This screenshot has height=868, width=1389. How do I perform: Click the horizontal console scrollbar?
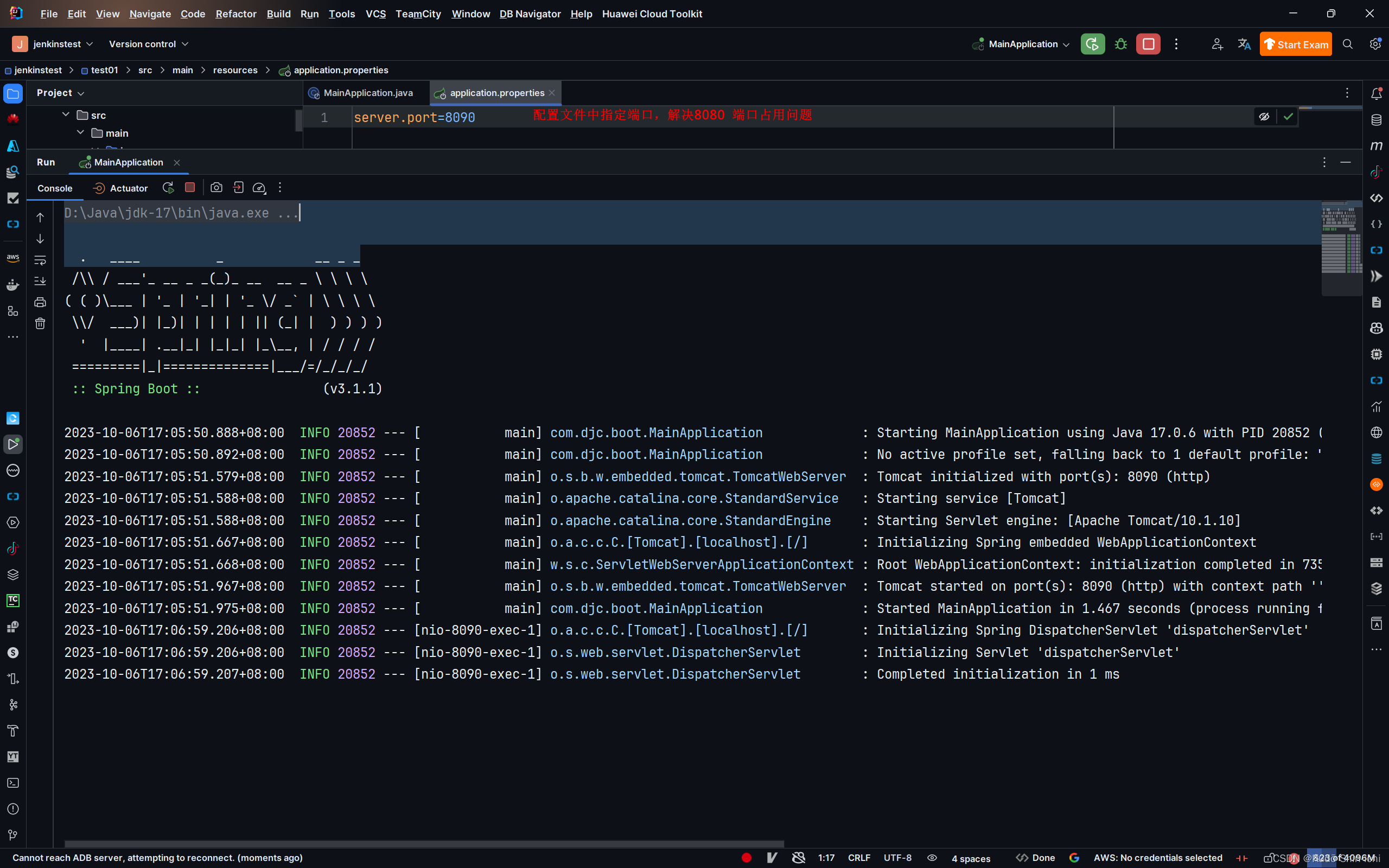coord(424,844)
